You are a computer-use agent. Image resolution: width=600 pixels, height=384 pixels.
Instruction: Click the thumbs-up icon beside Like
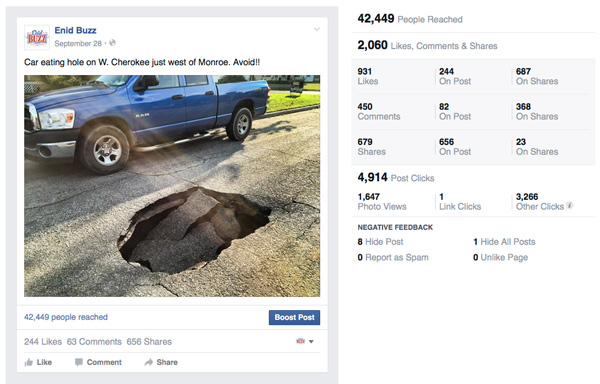coord(29,362)
